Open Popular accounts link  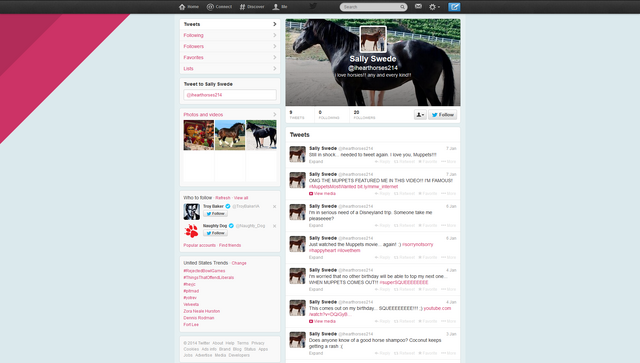200,245
